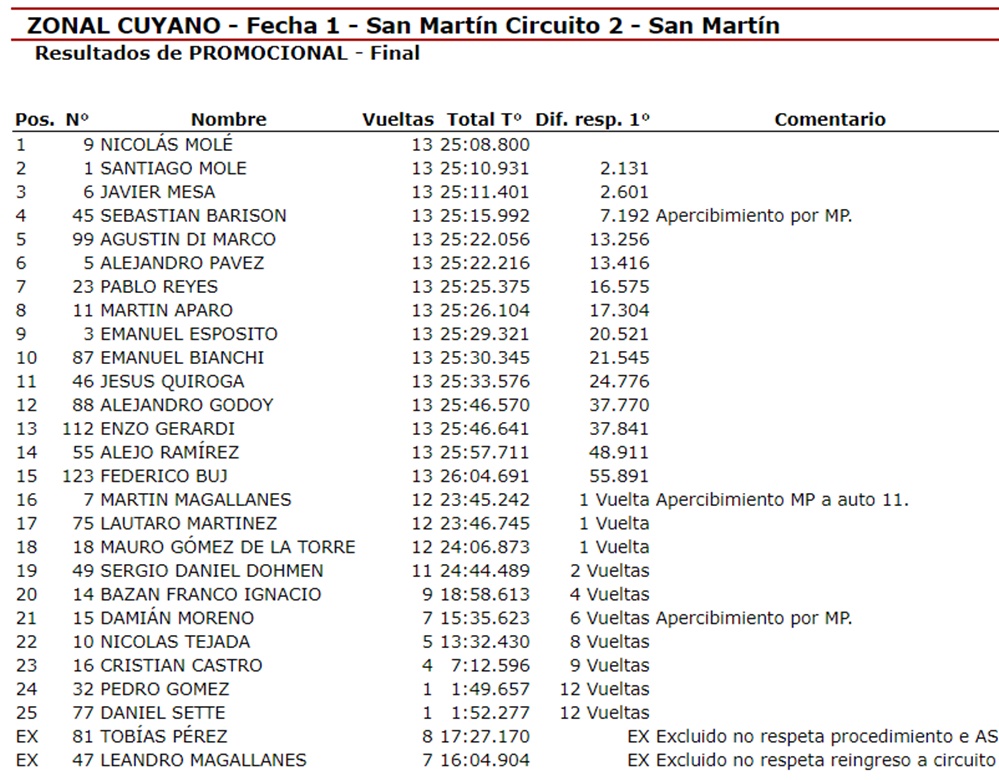Viewport: 999px width, 780px height.
Task: Click the Vueltas column header
Action: pos(398,120)
